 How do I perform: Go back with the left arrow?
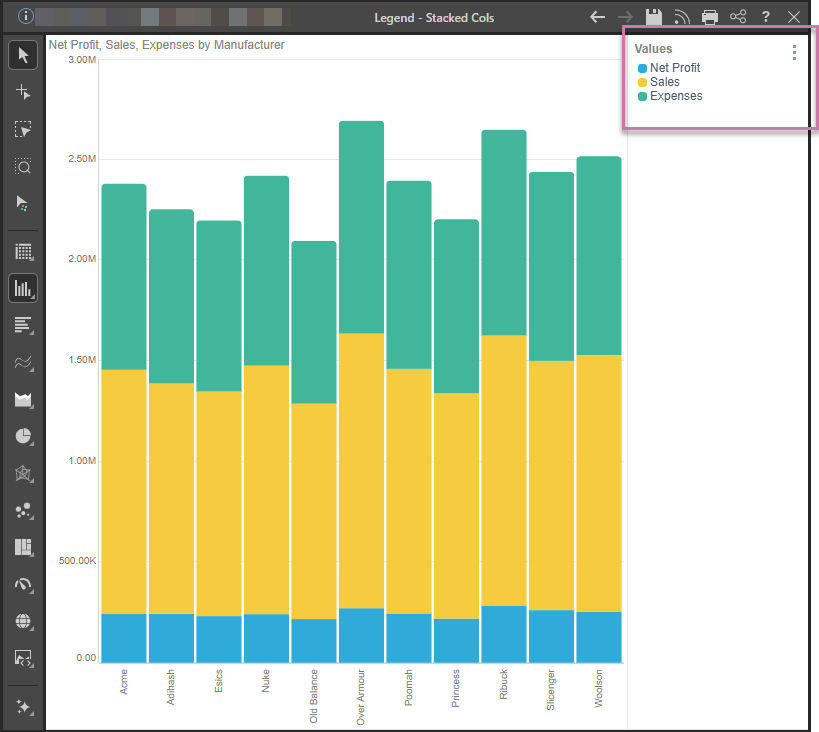[598, 17]
